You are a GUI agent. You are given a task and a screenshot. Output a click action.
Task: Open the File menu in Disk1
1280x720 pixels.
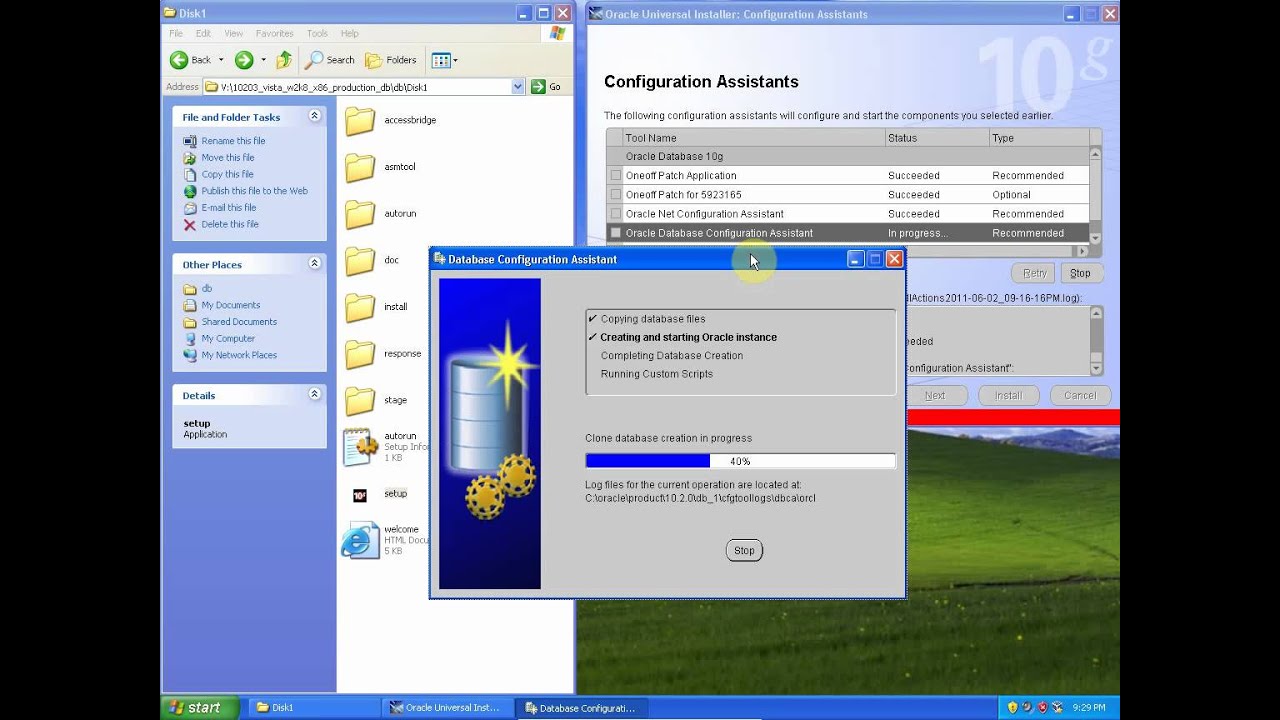(176, 33)
